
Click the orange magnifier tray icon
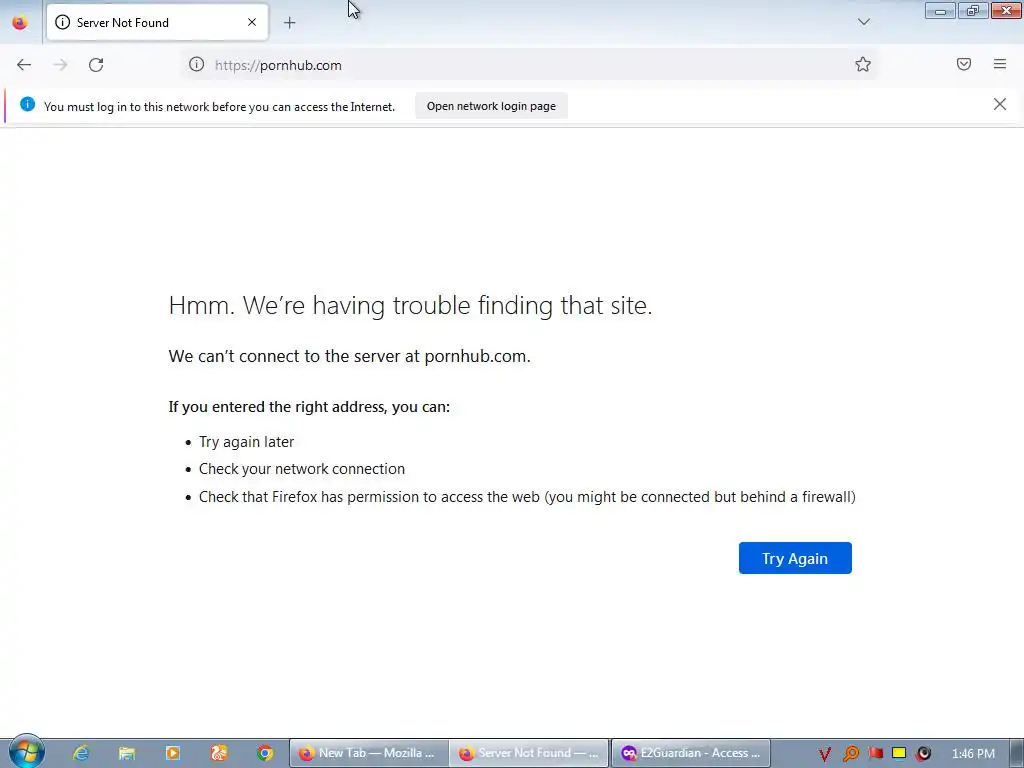(850, 754)
